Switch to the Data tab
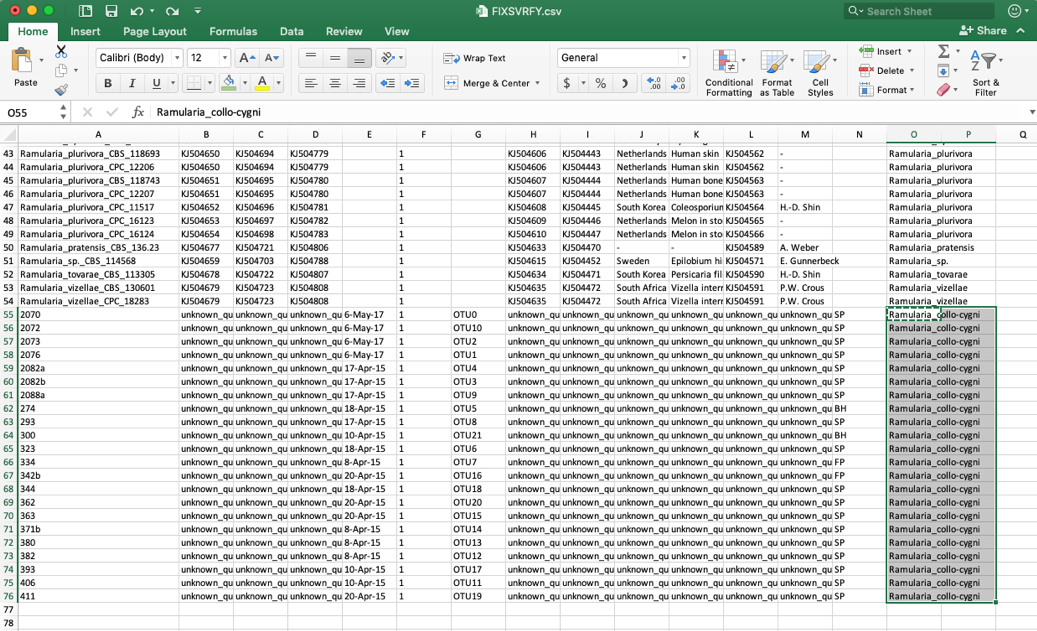 (x=291, y=31)
